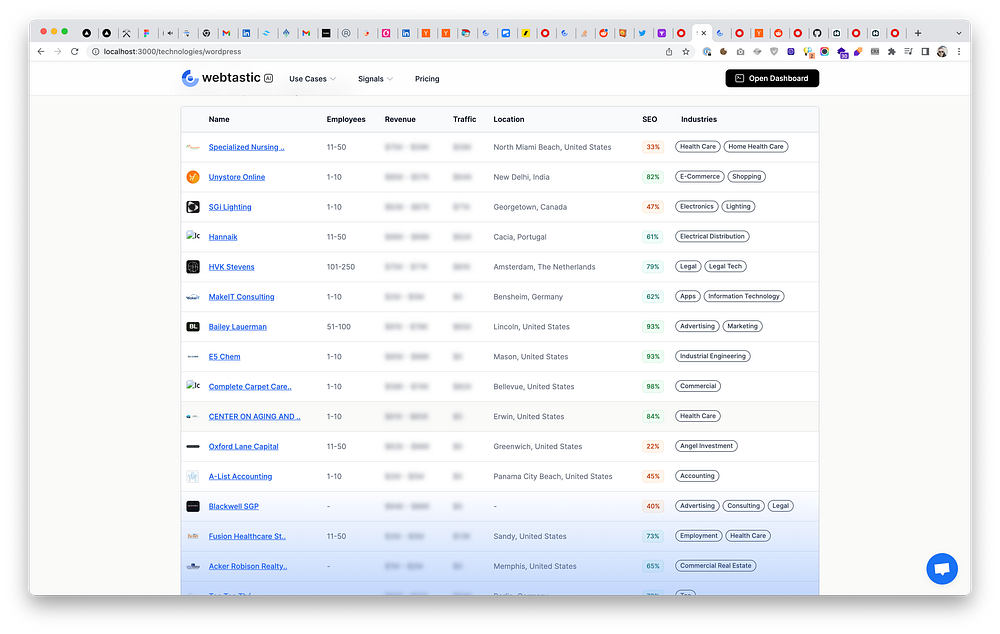The image size is (1000, 634).
Task: Click the SEO column header
Action: pos(649,119)
